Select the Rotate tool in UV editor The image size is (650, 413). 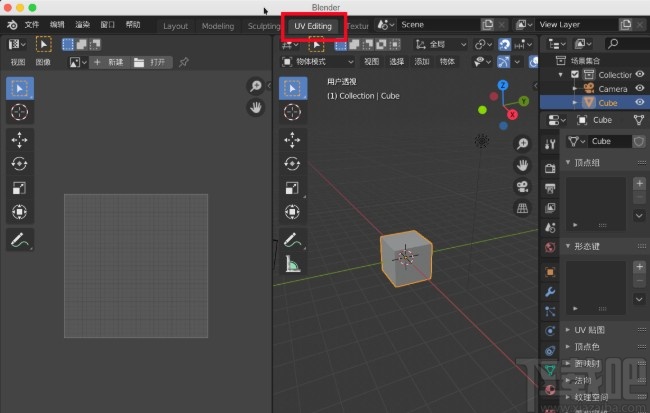(20, 164)
